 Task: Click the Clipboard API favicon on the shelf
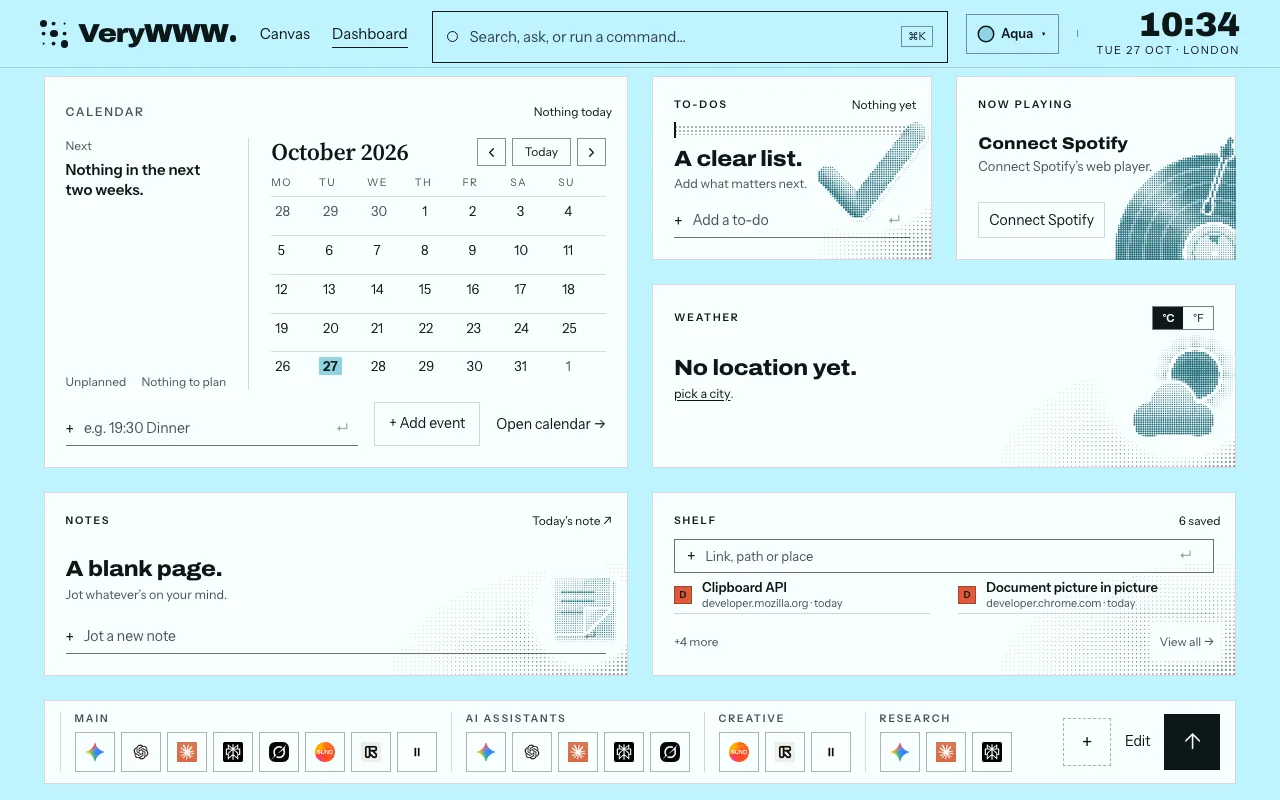click(683, 595)
